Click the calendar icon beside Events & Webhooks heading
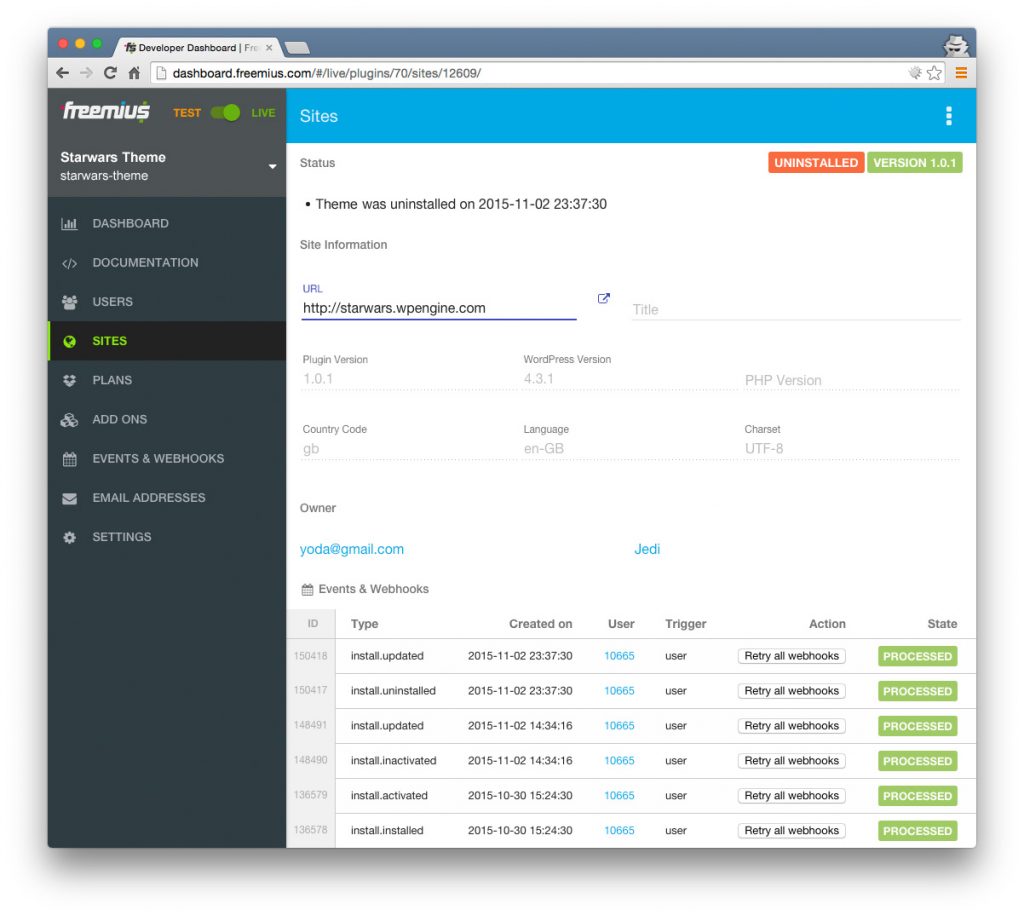The height and width of the screenshot is (916, 1024). coord(308,590)
